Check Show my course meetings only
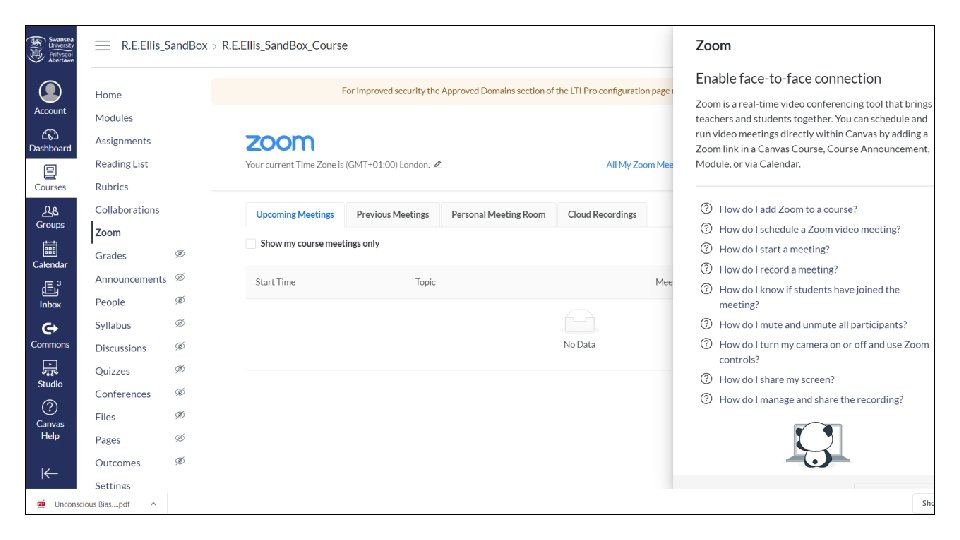The height and width of the screenshot is (540, 960). click(x=250, y=244)
